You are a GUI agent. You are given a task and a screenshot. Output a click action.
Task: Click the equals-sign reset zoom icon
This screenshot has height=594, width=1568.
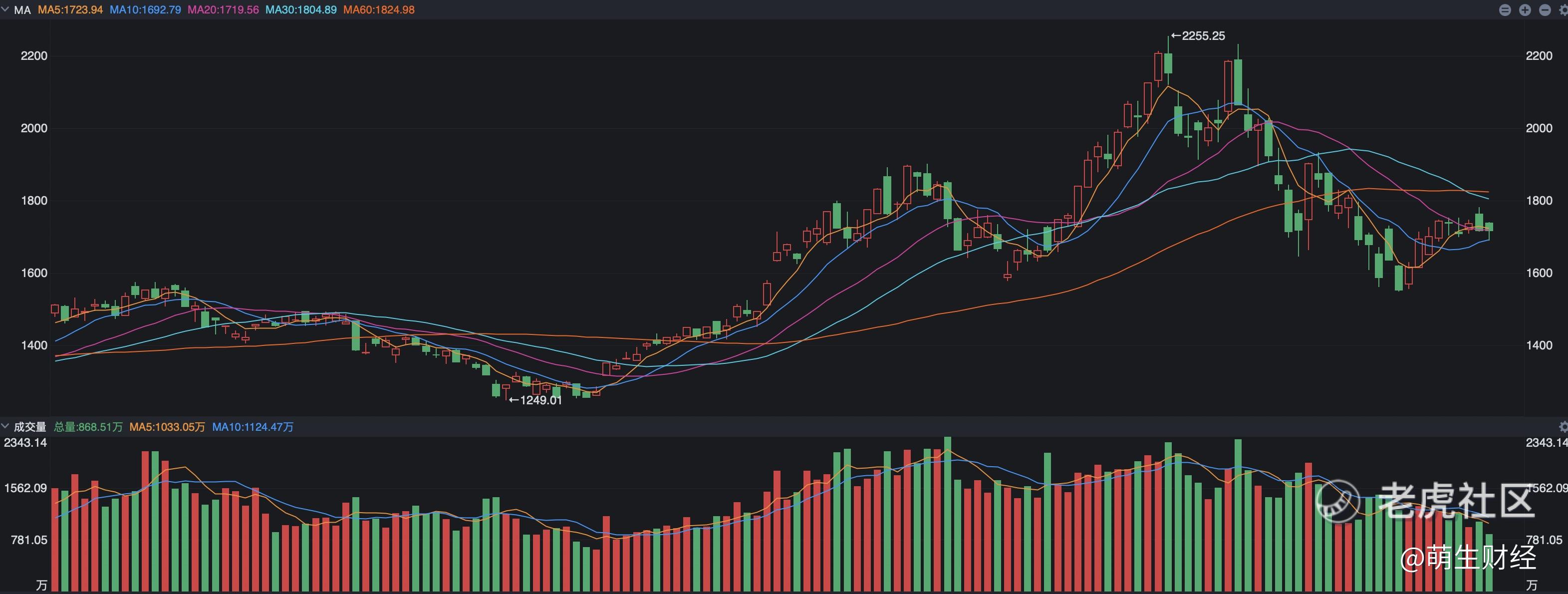1505,10
